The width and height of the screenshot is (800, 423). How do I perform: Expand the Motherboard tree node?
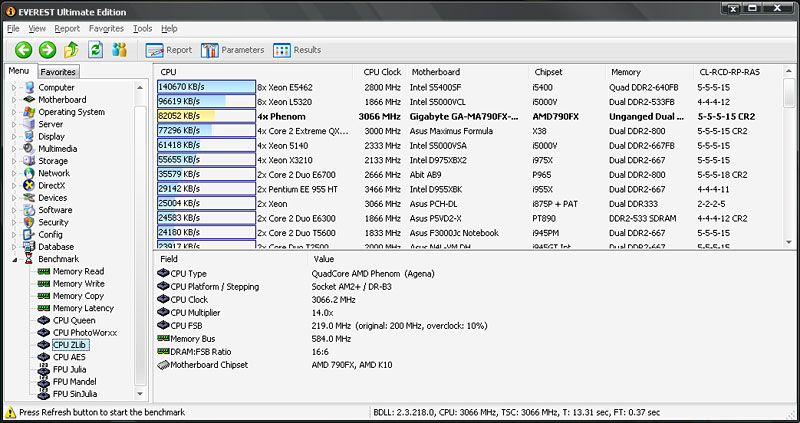coord(14,100)
